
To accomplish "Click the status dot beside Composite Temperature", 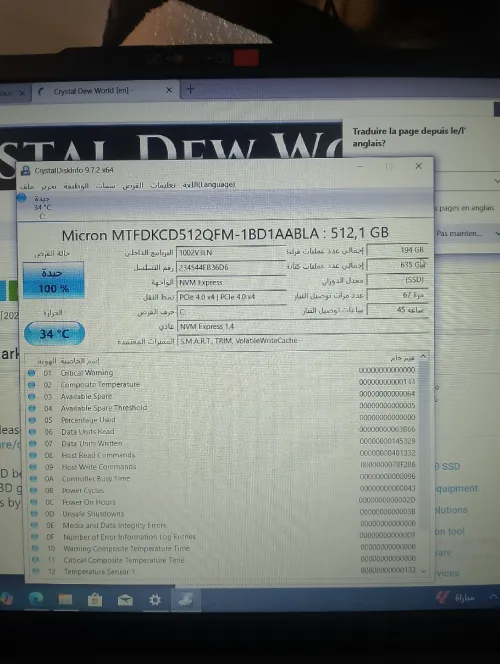I will tap(31, 385).
